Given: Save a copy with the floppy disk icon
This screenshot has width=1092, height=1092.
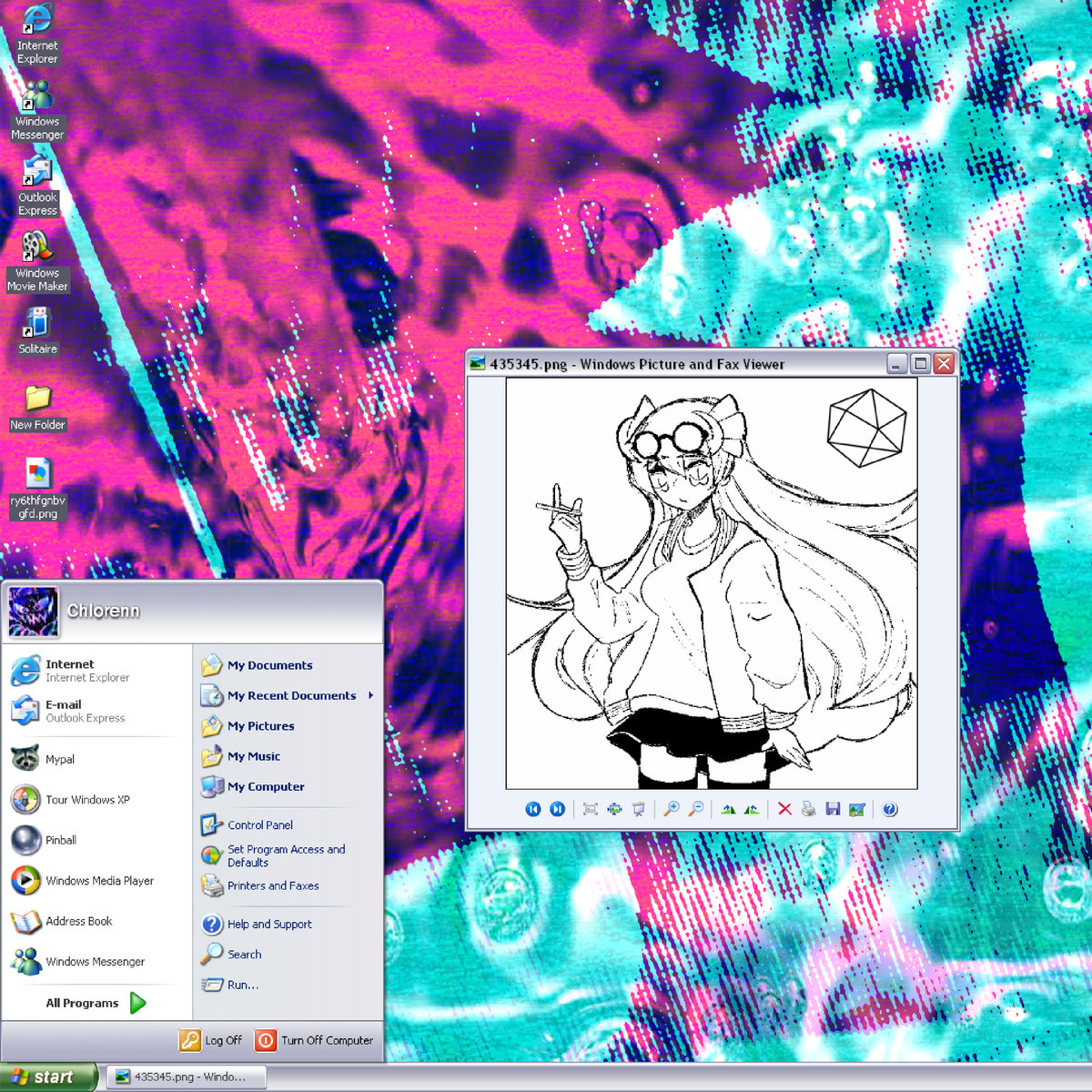Looking at the screenshot, I should click(833, 809).
